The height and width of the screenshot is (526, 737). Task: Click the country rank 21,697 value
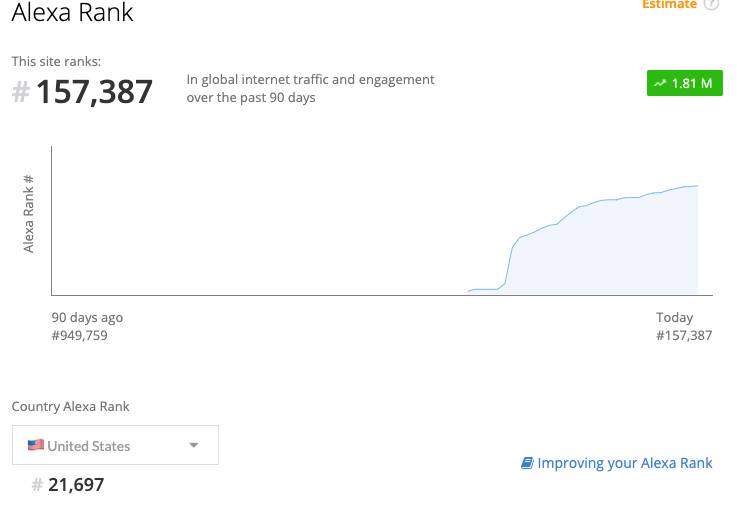click(x=76, y=485)
